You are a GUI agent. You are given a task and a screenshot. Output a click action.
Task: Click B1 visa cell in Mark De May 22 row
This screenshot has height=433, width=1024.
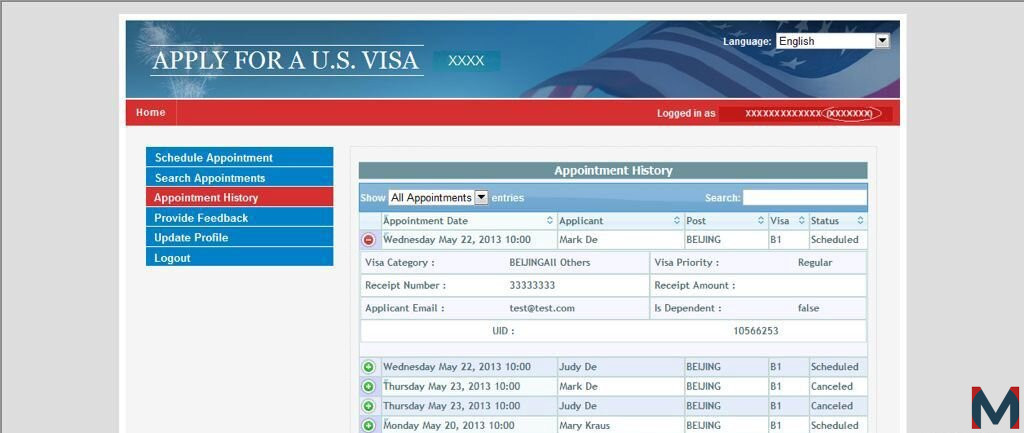click(x=788, y=240)
